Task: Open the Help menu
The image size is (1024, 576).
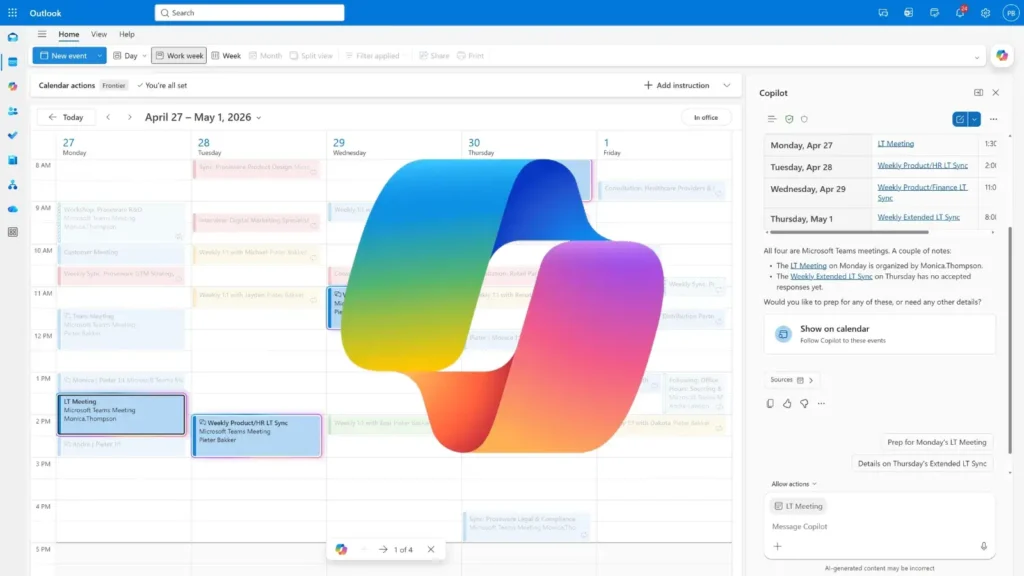Action: tap(127, 34)
